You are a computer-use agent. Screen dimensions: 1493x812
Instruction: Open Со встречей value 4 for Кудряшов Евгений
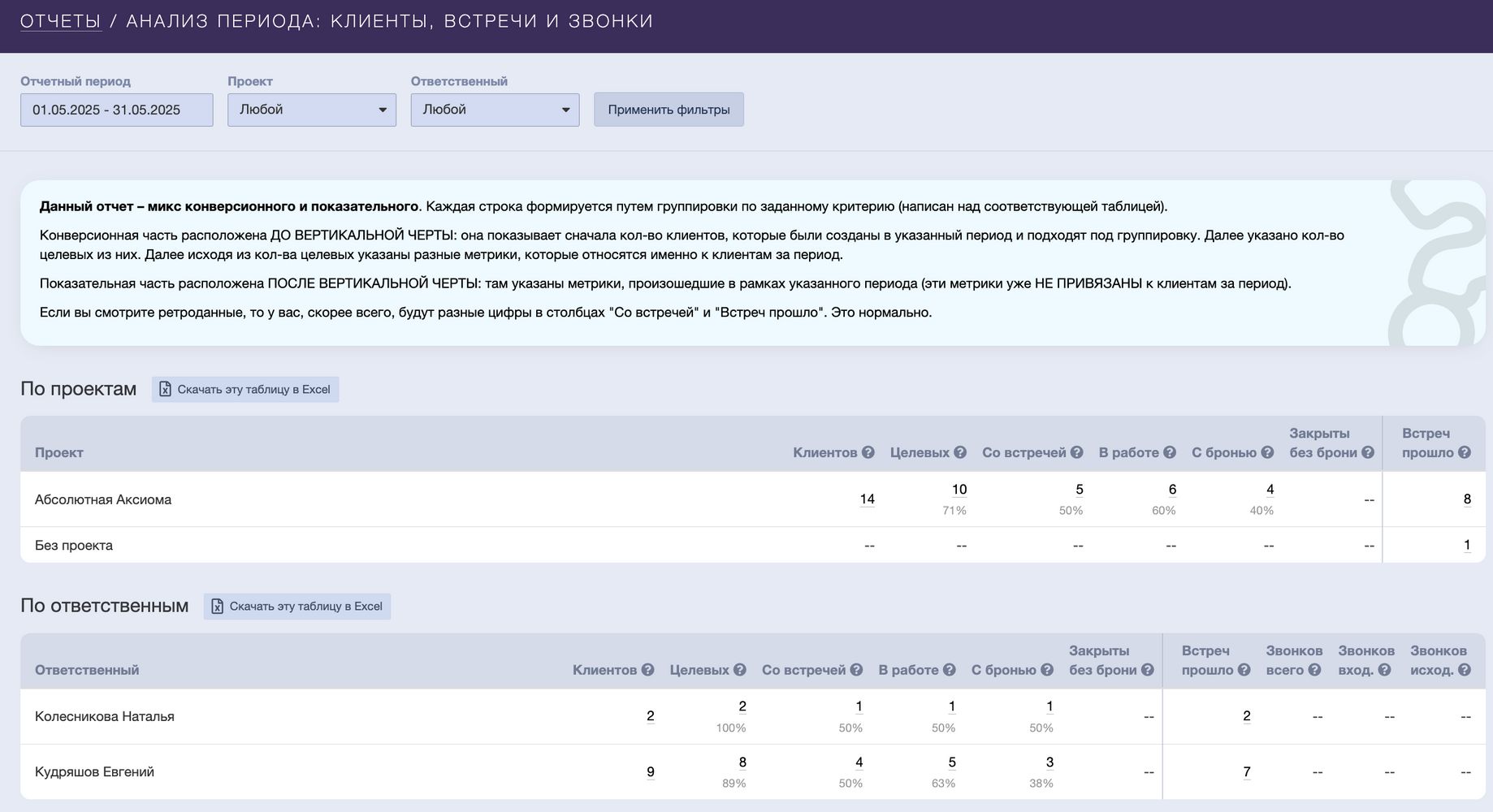(x=859, y=762)
